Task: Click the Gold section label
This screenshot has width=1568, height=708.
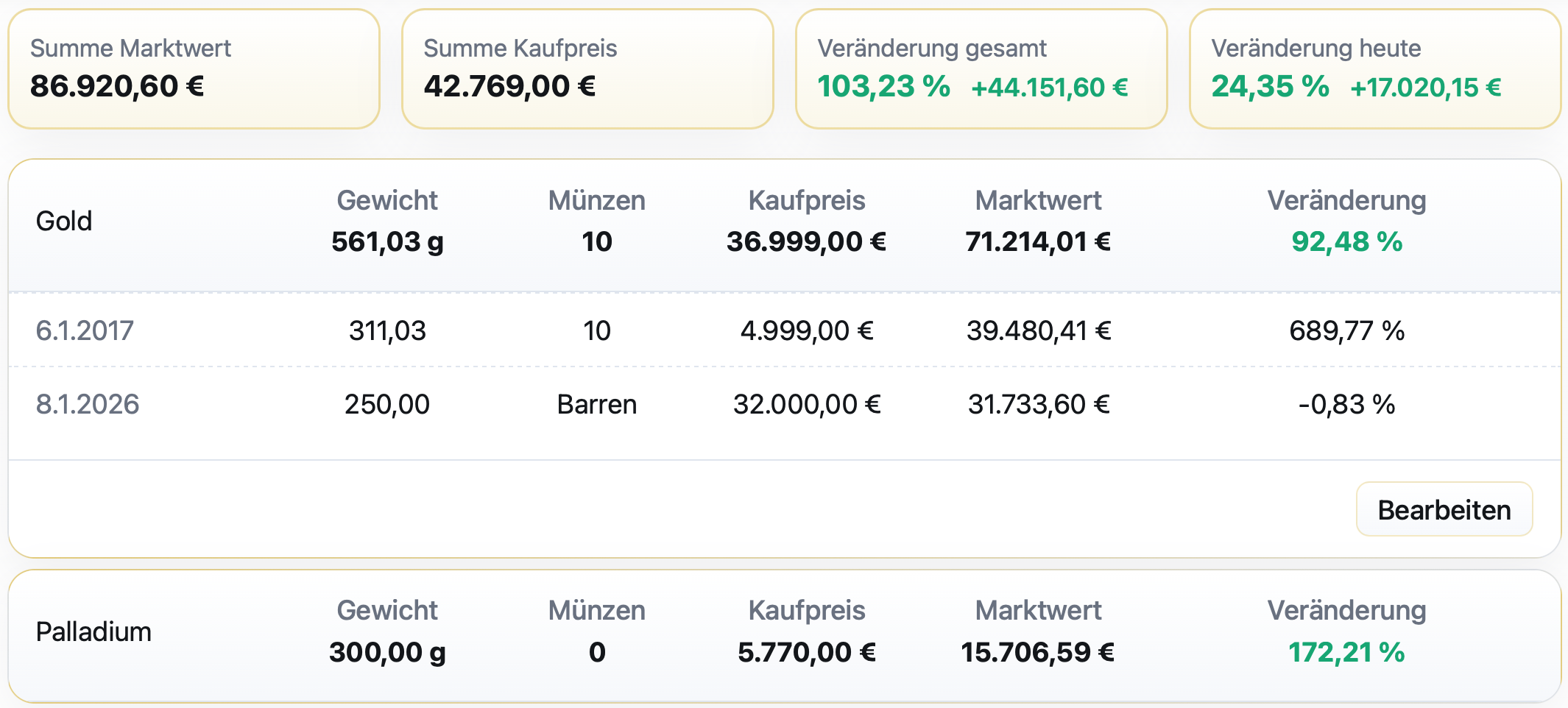Action: [63, 220]
